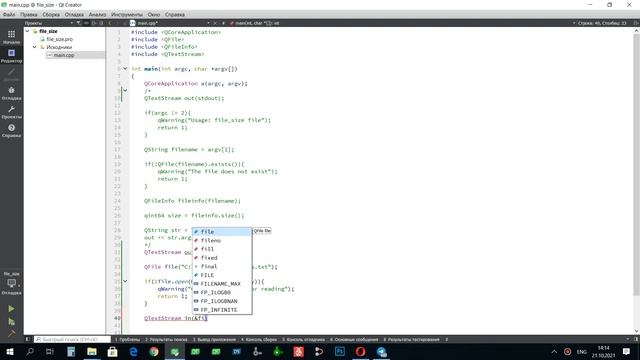The height and width of the screenshot is (360, 640).
Task: Open the Справка menu in menu bar
Action: point(175,14)
